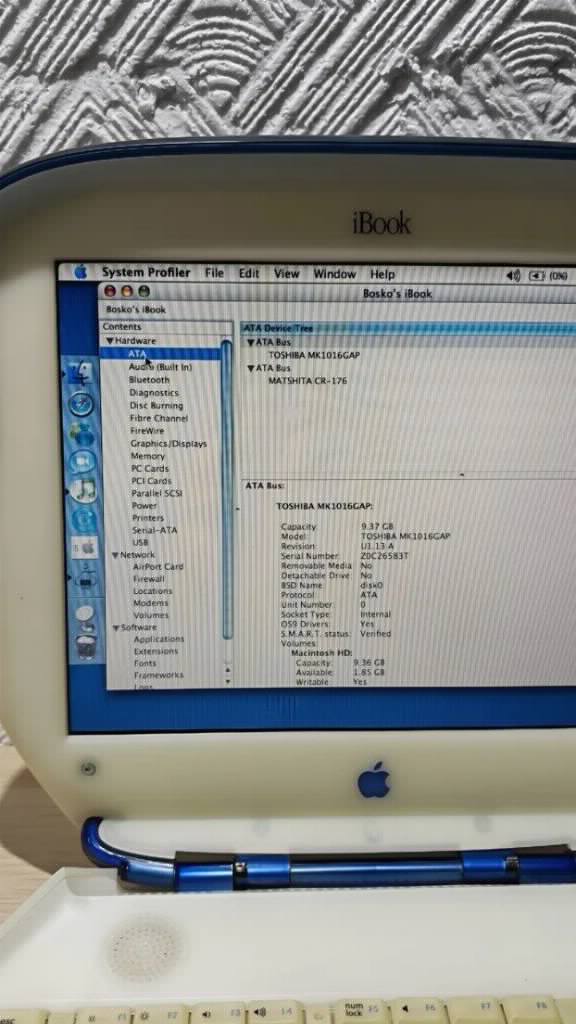Image resolution: width=576 pixels, height=1024 pixels.
Task: Close the Bosko's iBook window
Action: pos(110,291)
